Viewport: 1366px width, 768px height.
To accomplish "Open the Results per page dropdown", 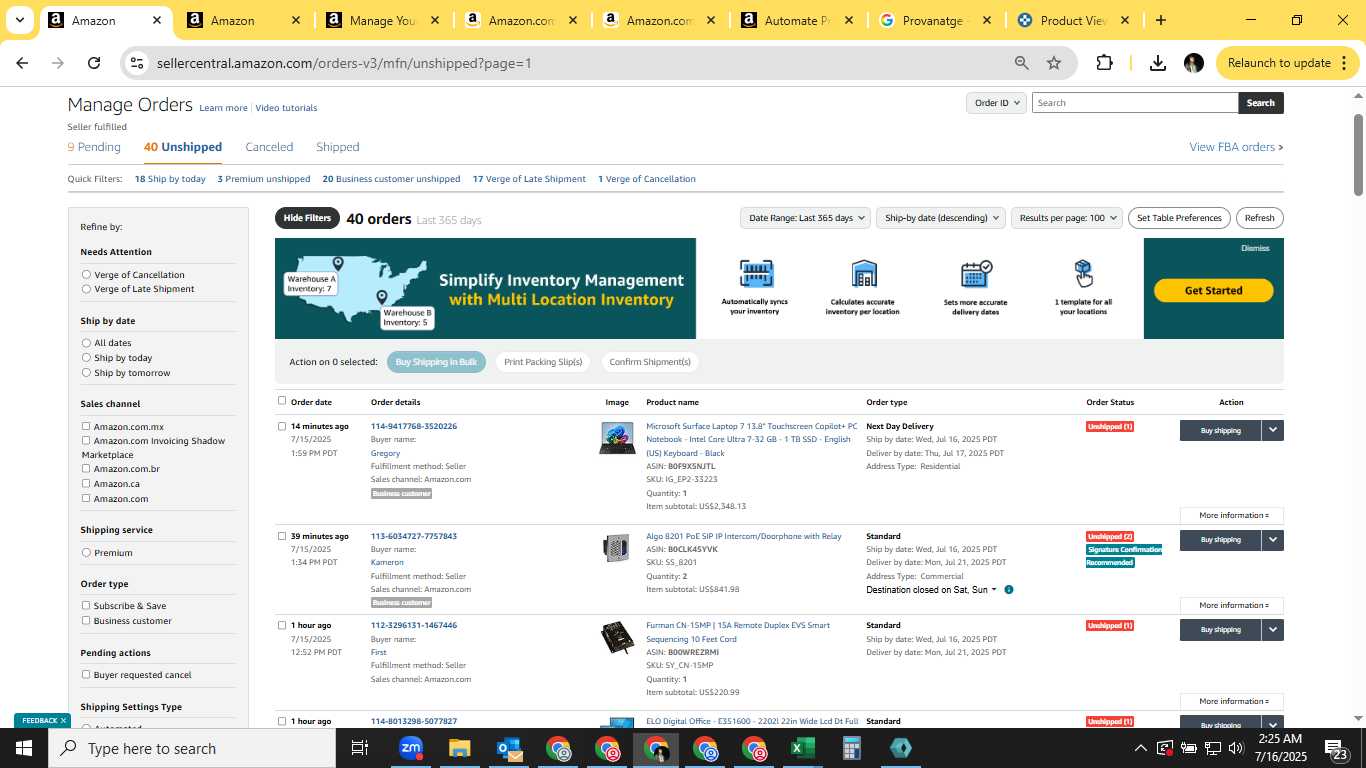I will point(1067,218).
